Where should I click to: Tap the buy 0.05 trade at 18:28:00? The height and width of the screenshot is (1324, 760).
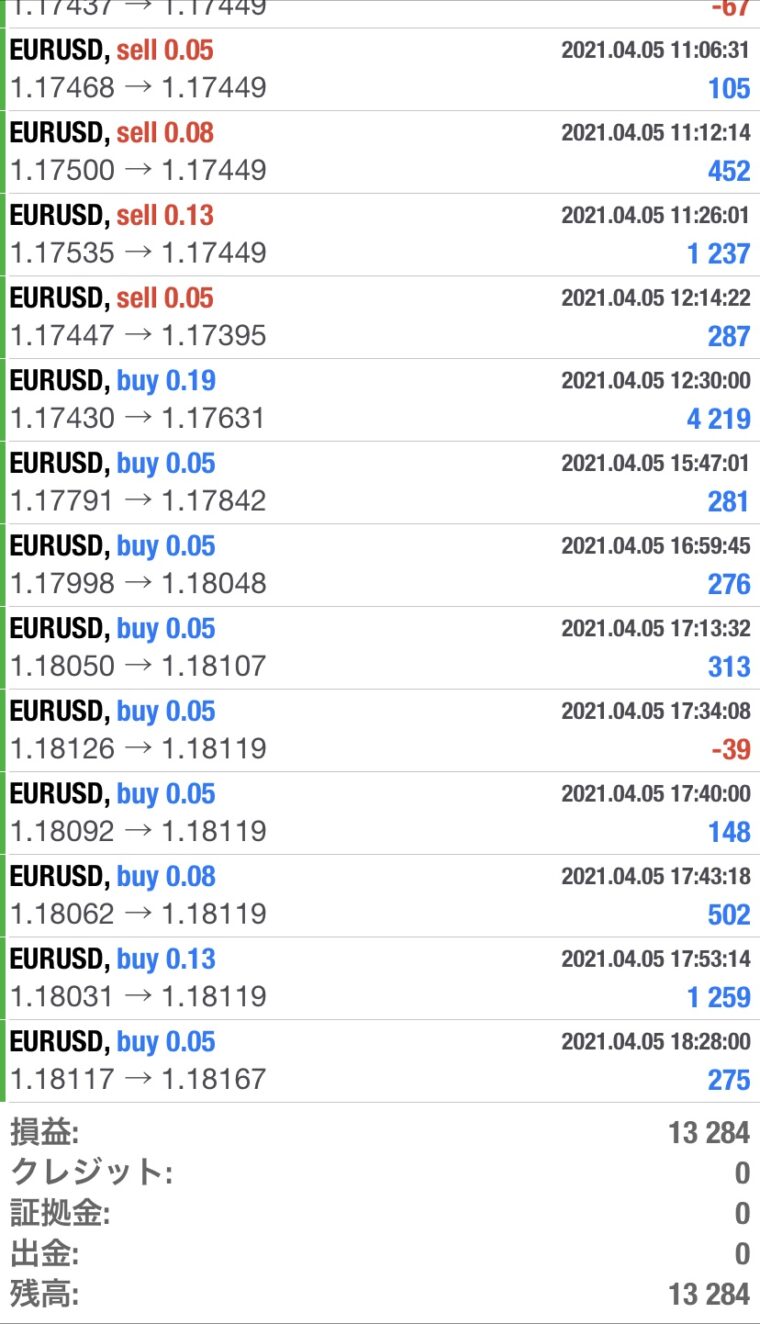(380, 1061)
